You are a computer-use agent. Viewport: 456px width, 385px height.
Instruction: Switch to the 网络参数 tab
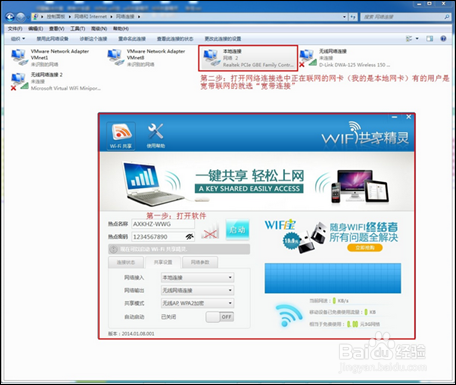(x=200, y=262)
